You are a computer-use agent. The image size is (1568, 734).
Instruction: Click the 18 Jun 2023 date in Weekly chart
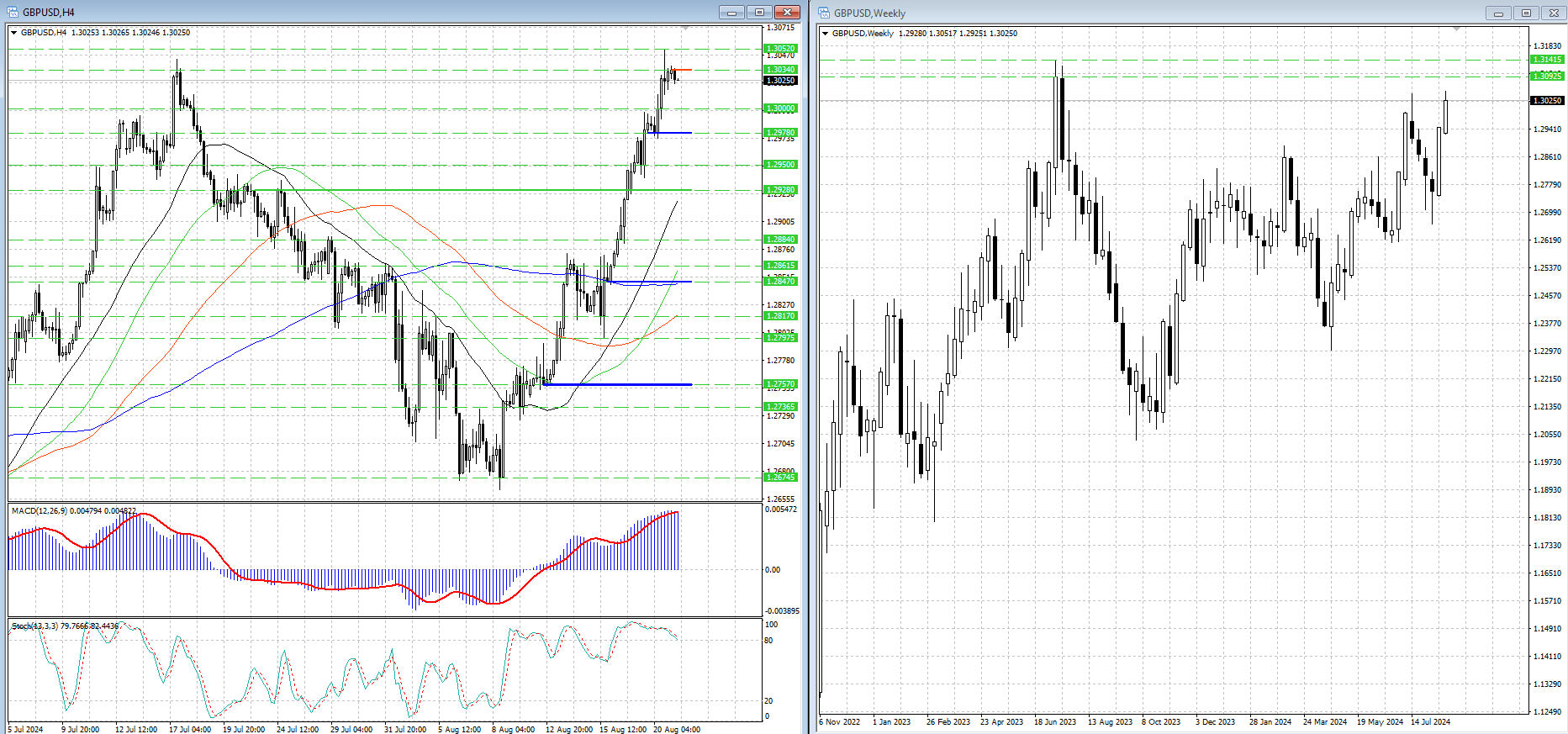click(1055, 721)
